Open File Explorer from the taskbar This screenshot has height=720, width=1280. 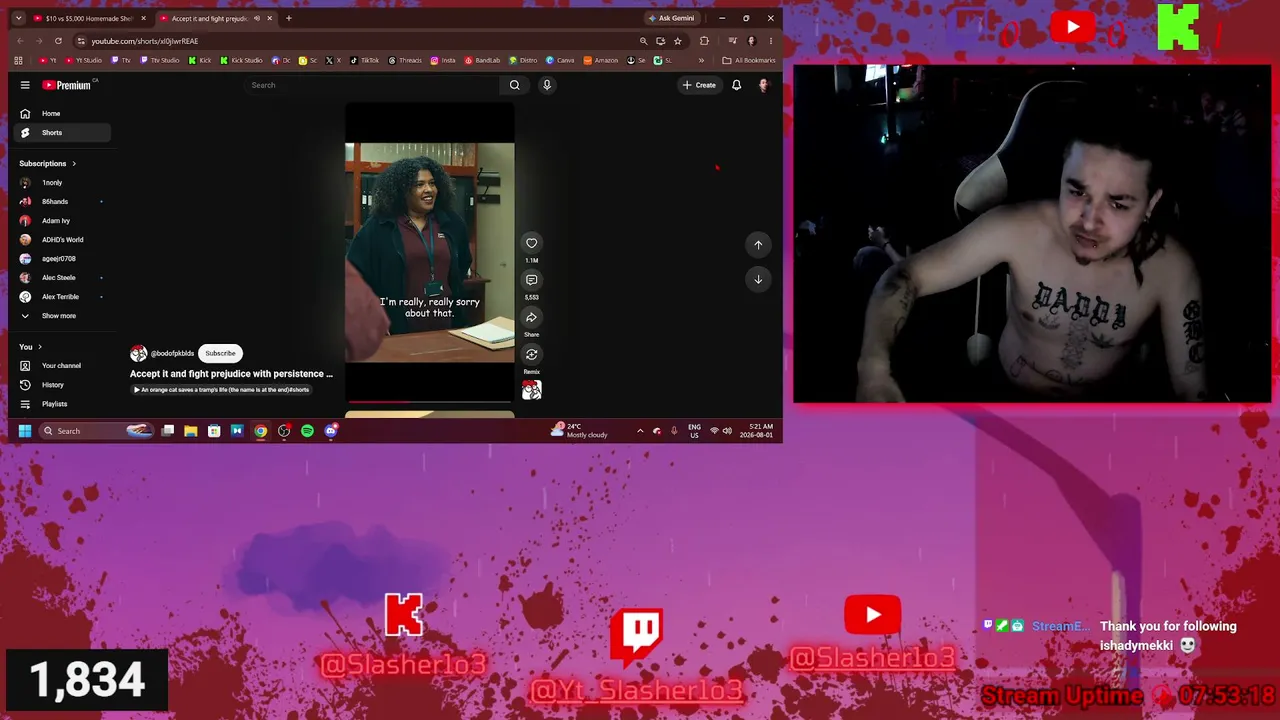tap(191, 431)
